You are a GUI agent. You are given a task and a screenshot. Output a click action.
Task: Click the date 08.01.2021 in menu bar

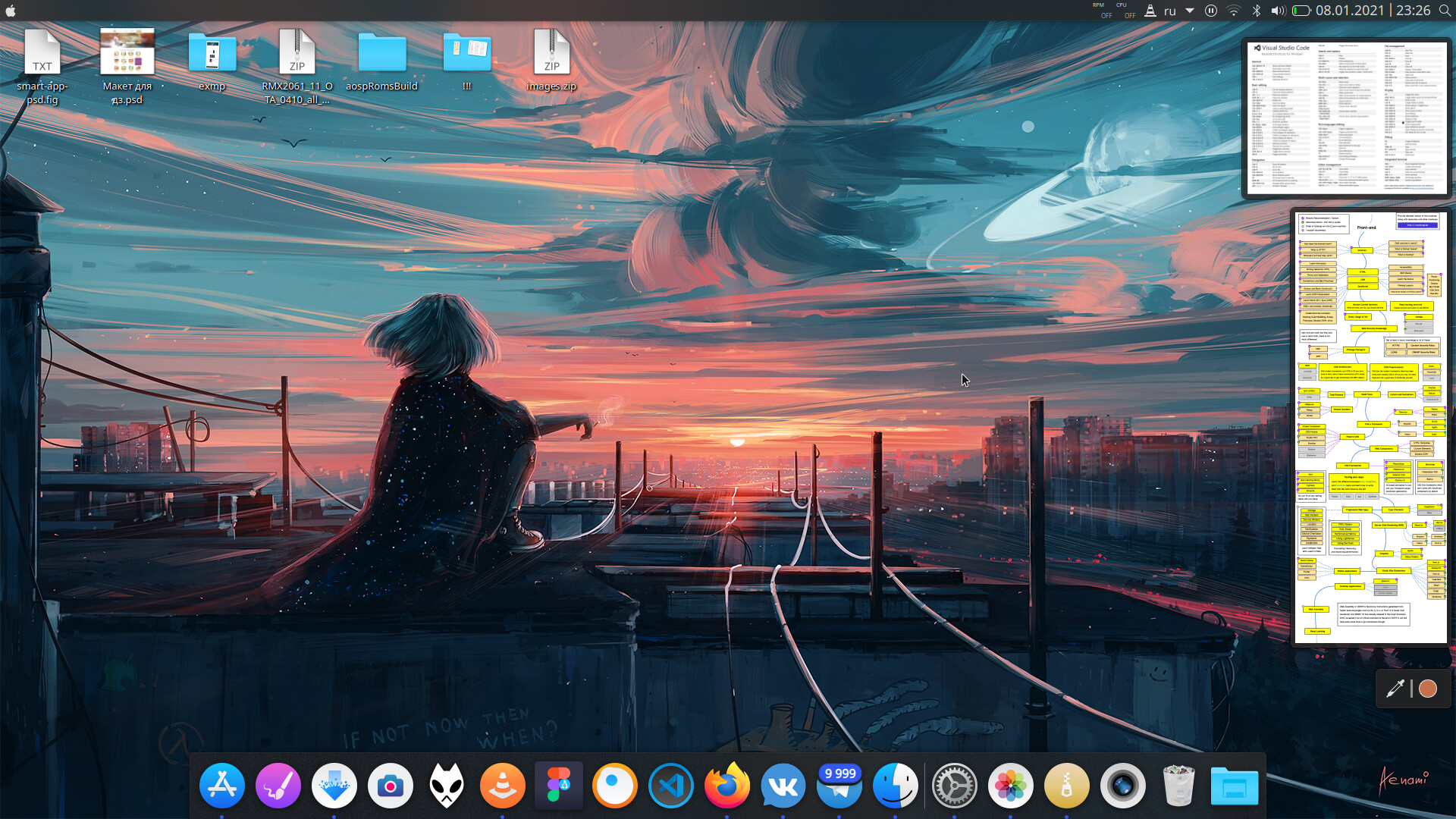coord(1351,11)
